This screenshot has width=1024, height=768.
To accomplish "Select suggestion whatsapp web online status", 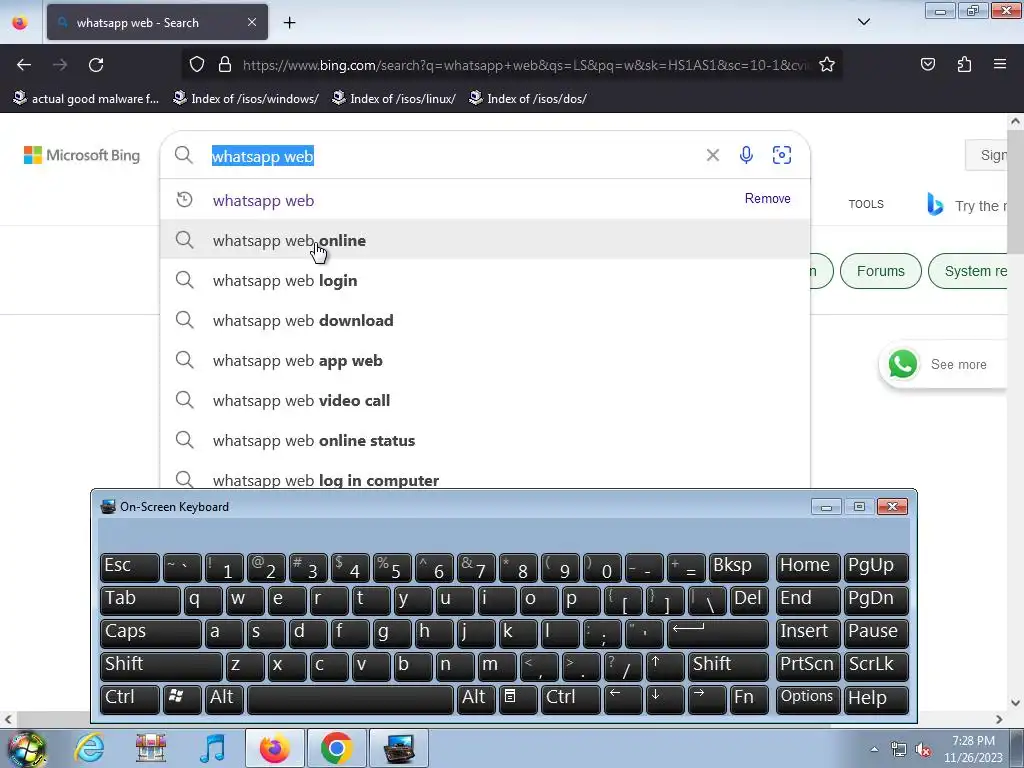I will [x=485, y=441].
